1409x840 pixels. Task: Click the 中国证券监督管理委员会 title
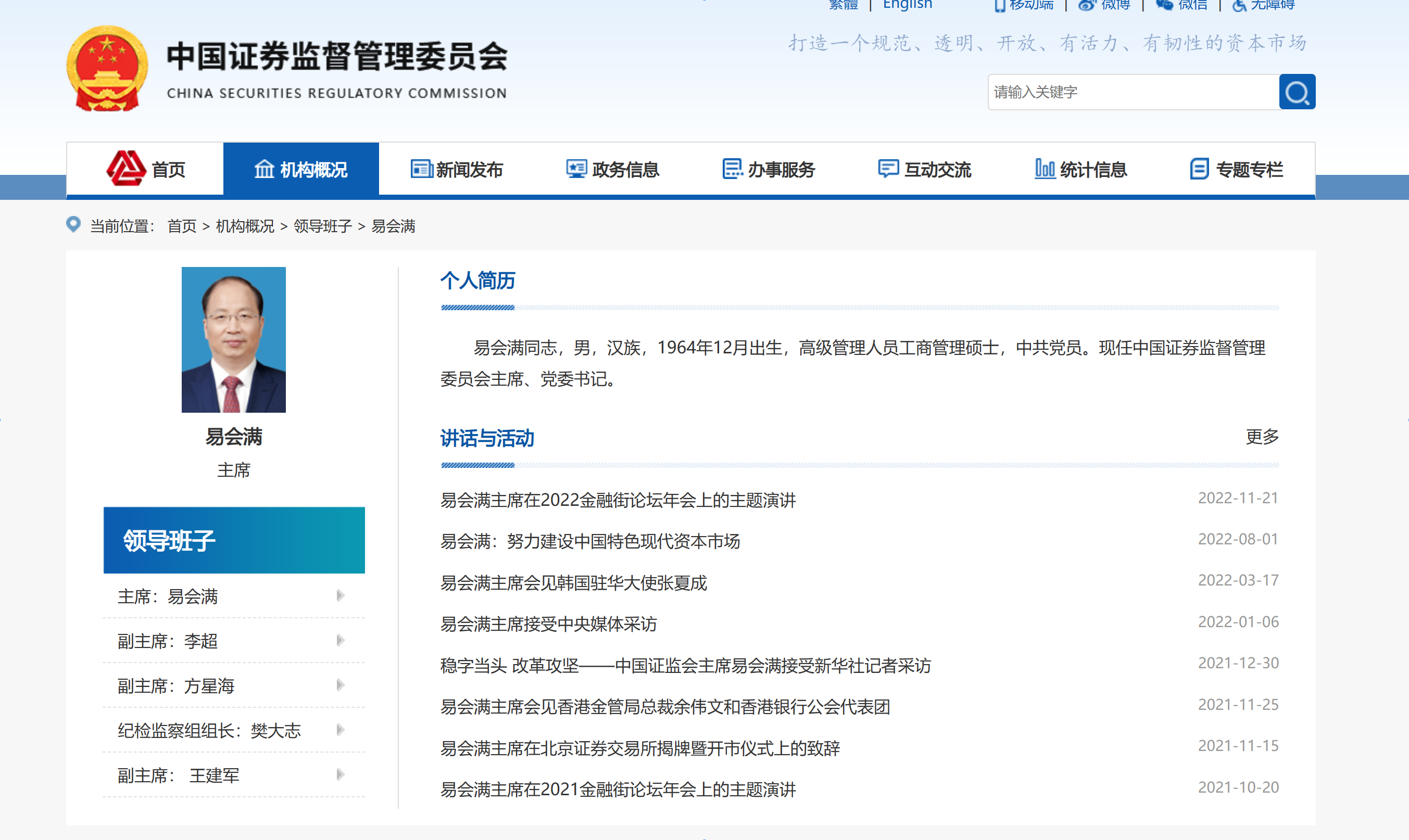[337, 57]
